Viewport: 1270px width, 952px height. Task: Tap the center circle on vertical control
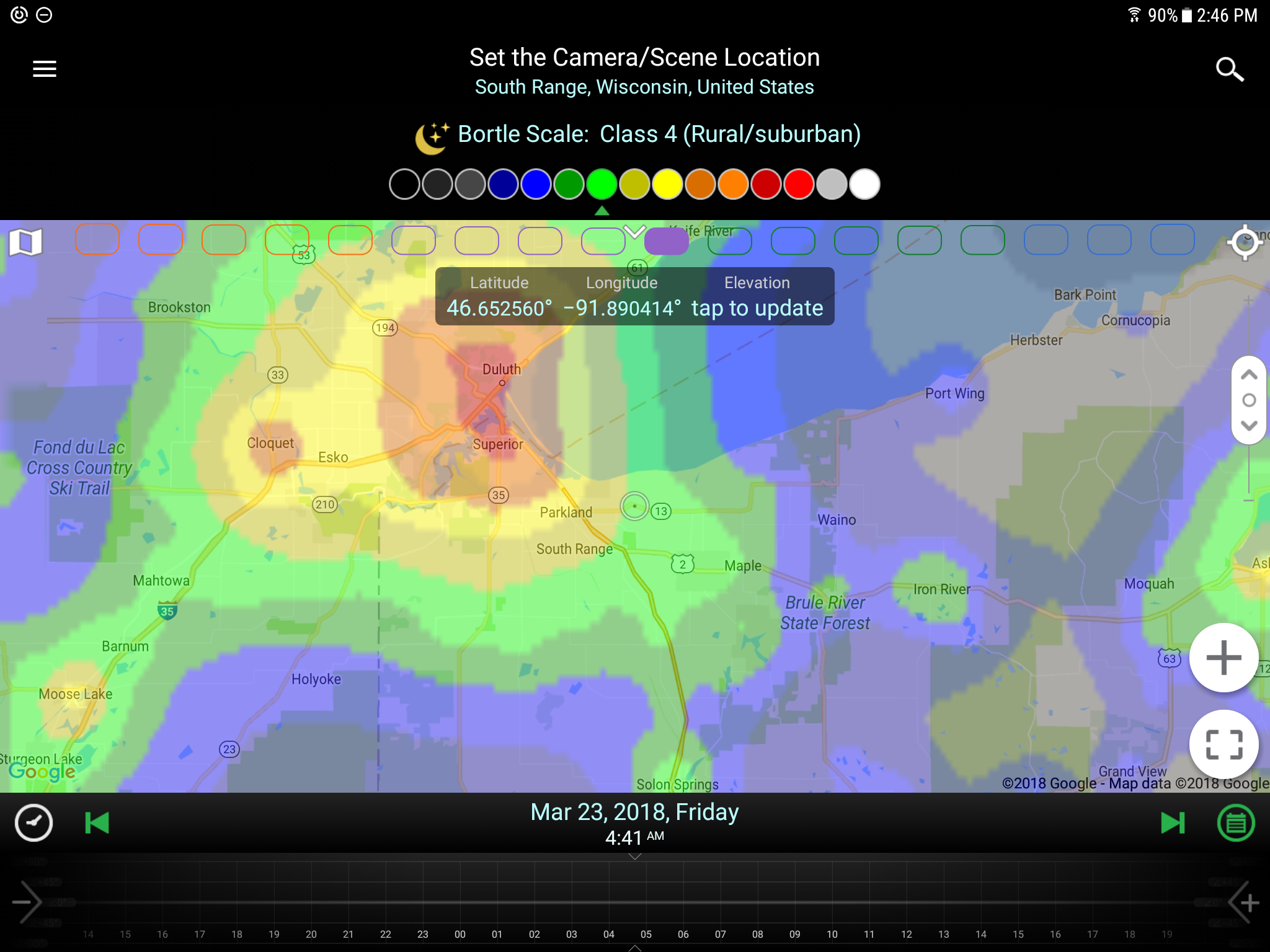(1249, 400)
